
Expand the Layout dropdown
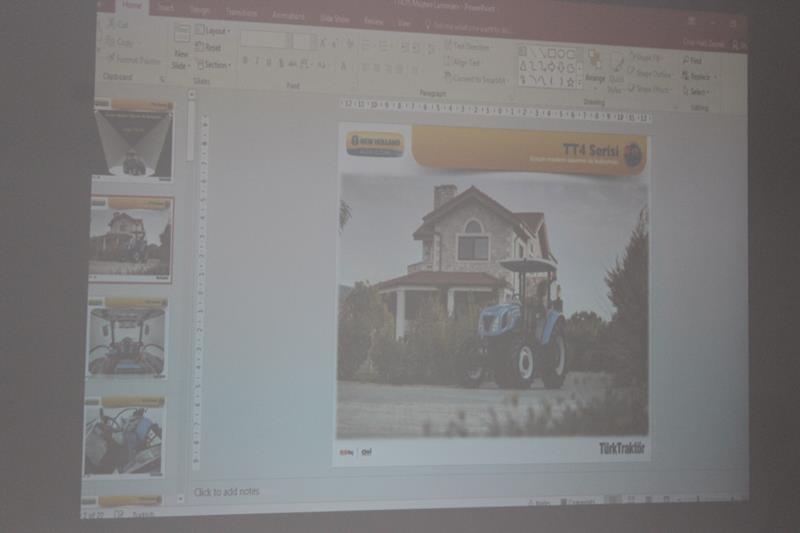point(213,31)
